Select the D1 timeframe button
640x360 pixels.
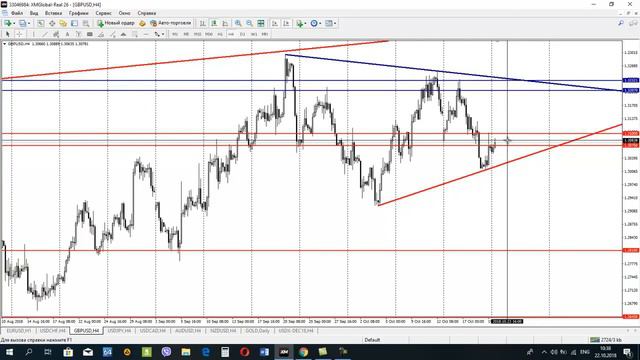242,34
